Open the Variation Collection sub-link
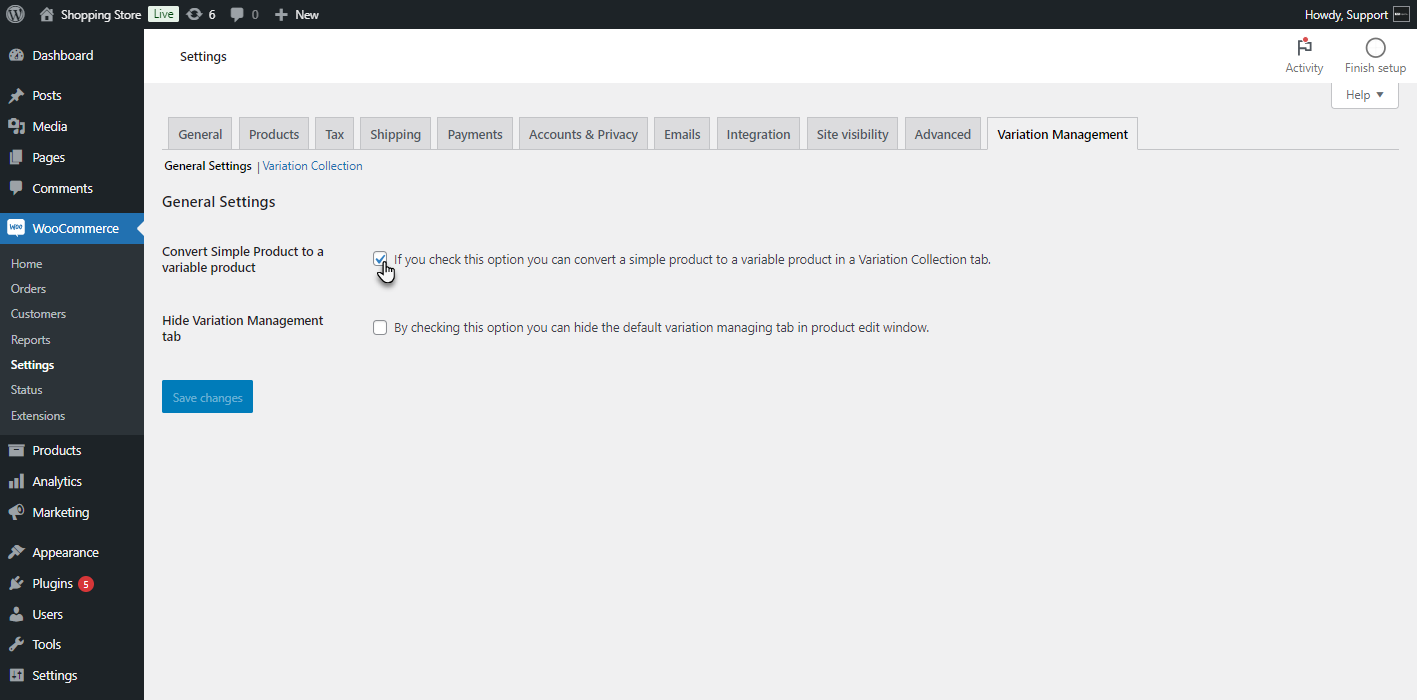 313,166
